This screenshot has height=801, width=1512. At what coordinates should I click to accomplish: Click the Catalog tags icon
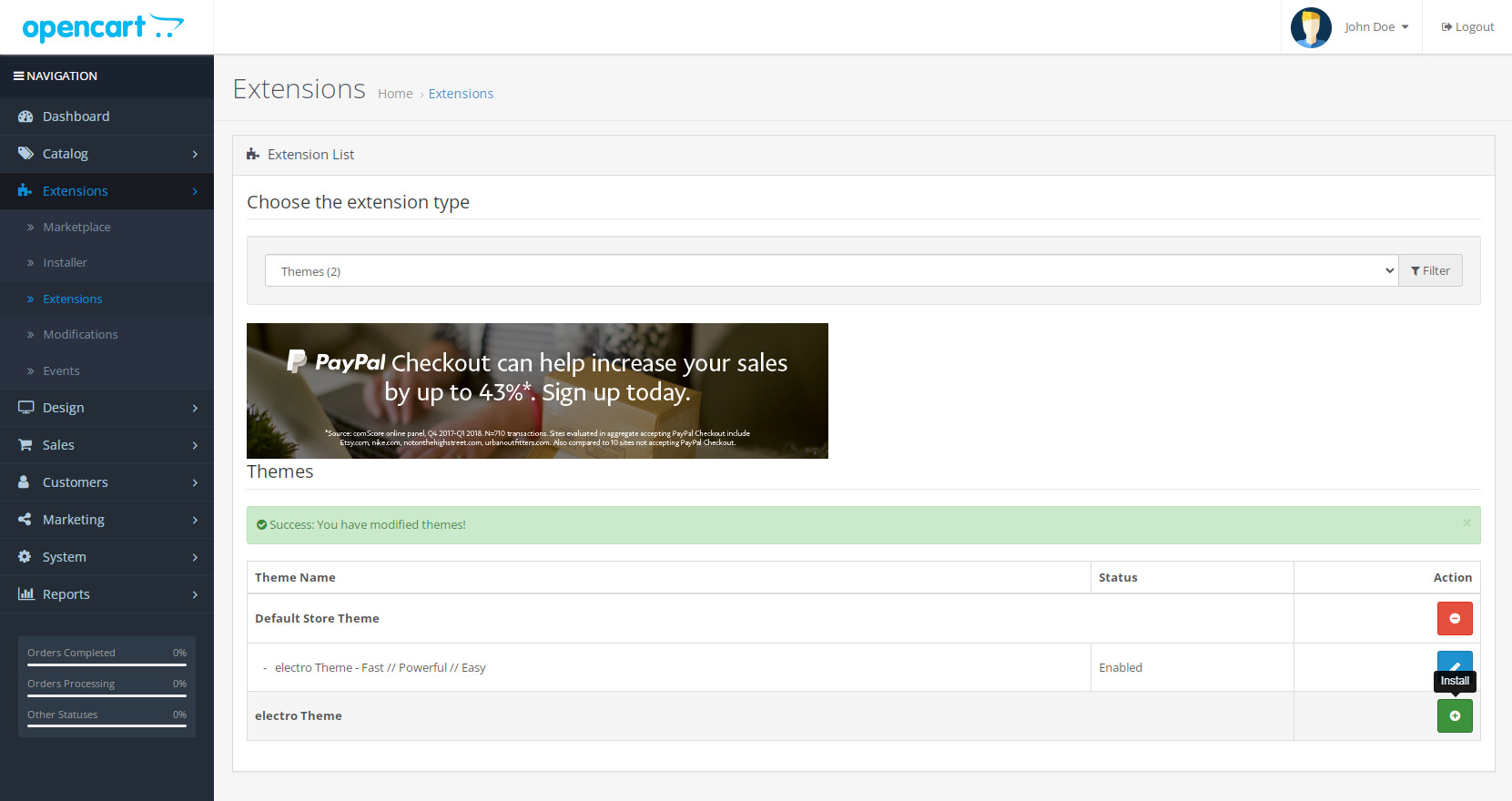[x=25, y=154]
